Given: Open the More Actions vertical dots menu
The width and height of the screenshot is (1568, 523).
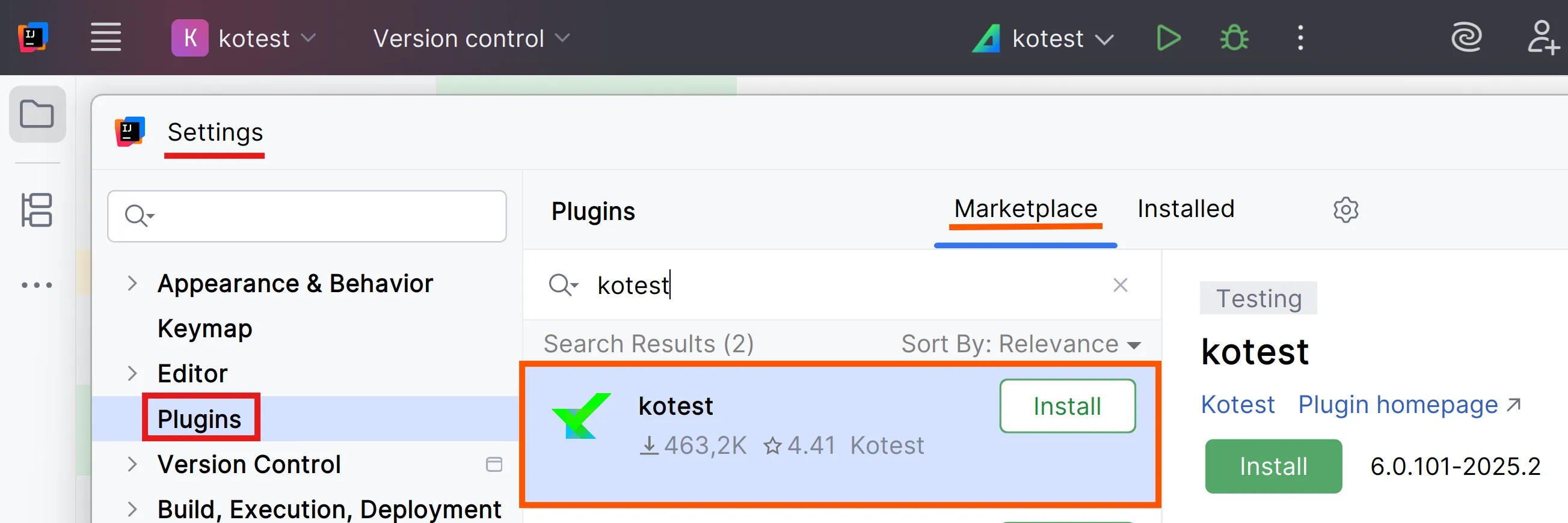Looking at the screenshot, I should point(1300,38).
